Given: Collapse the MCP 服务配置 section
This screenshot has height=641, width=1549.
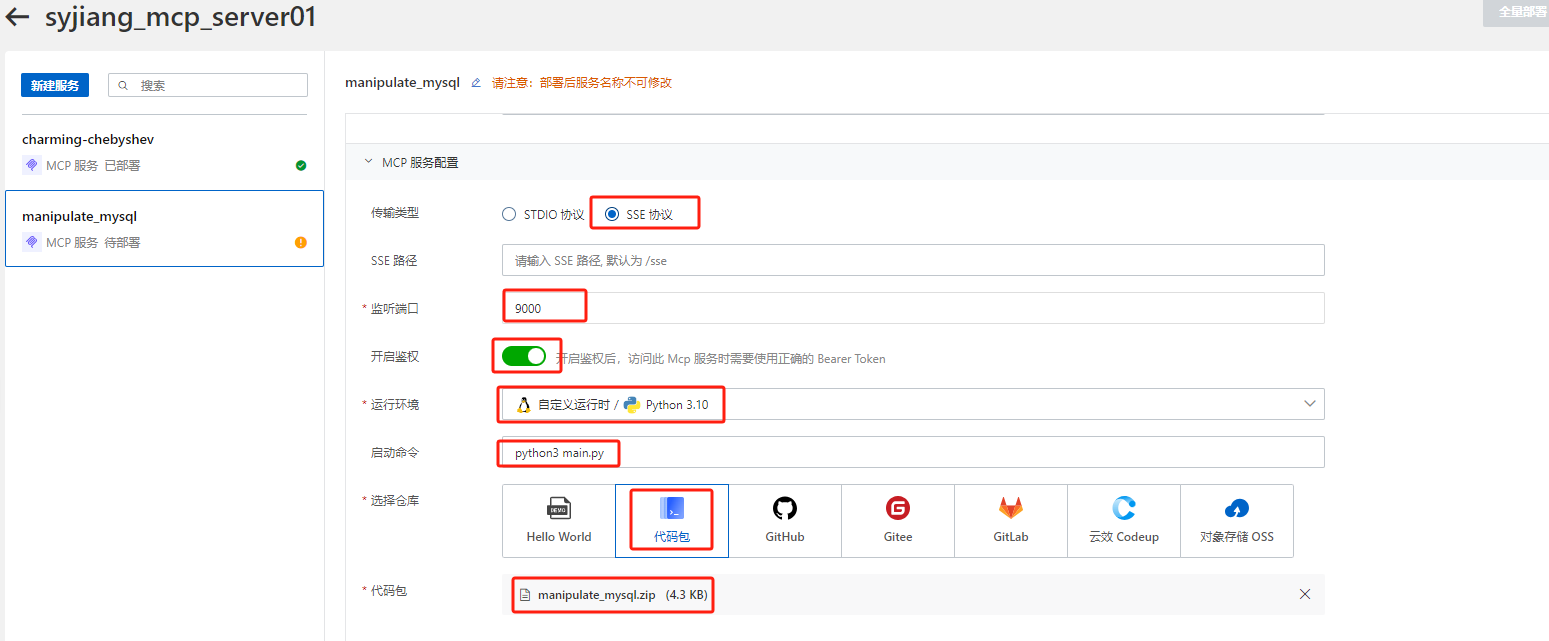Looking at the screenshot, I should point(368,162).
